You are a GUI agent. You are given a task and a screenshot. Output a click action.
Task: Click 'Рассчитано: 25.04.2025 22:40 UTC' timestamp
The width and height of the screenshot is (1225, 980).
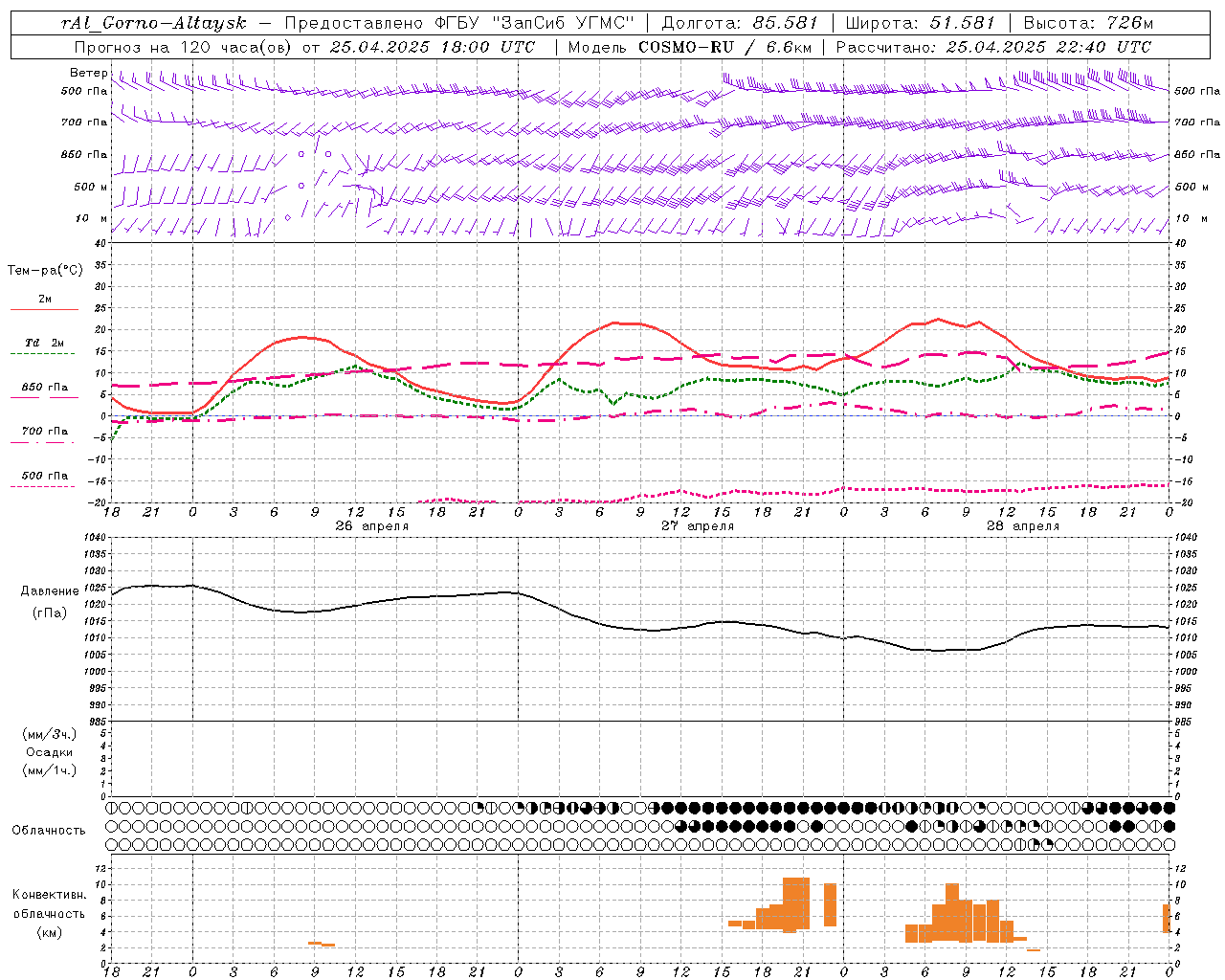(x=993, y=47)
